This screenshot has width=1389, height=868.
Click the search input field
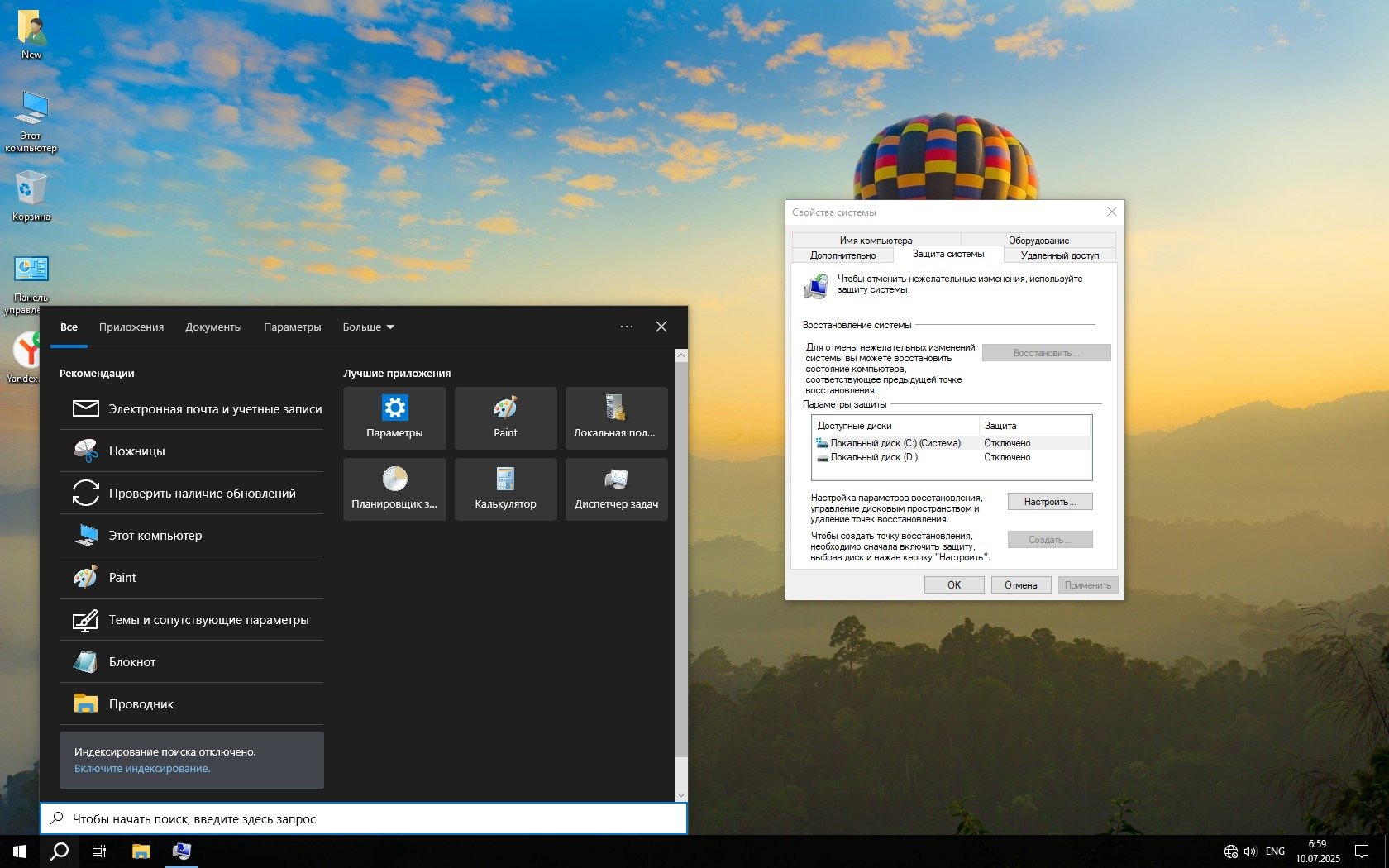(364, 819)
